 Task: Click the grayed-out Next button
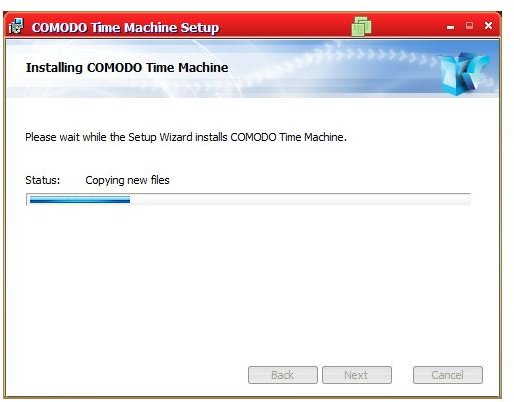[357, 375]
